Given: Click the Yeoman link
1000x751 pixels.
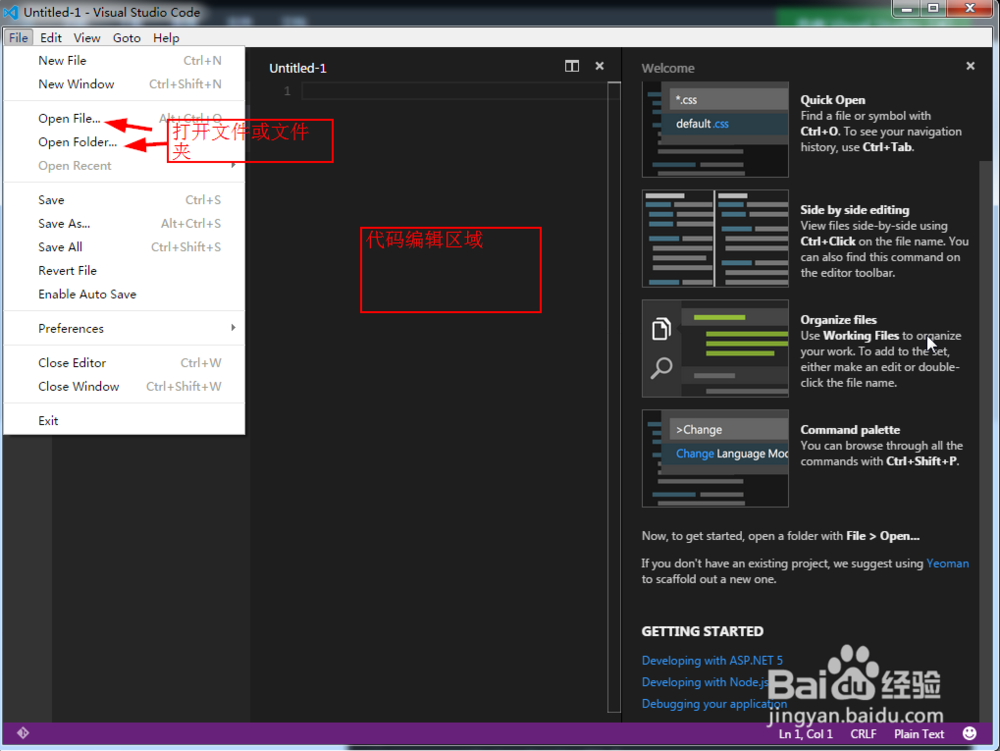Looking at the screenshot, I should coord(947,564).
